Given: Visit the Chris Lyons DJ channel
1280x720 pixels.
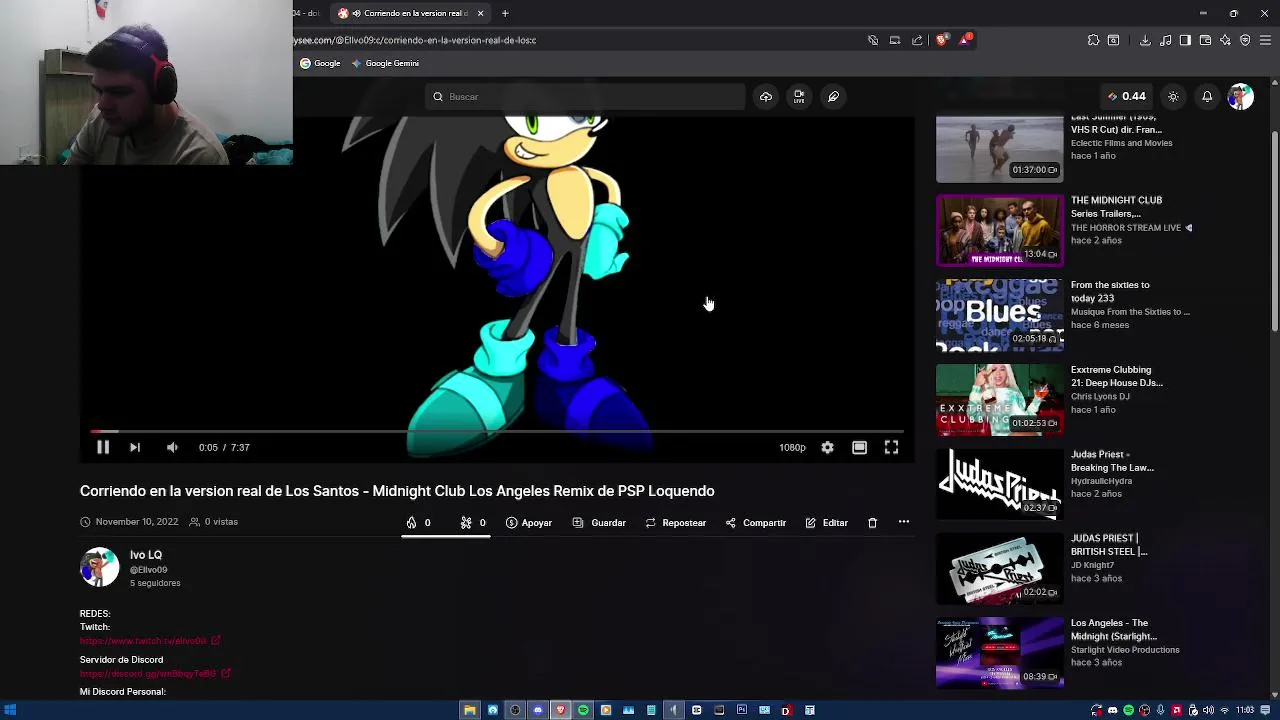Looking at the screenshot, I should 1100,396.
